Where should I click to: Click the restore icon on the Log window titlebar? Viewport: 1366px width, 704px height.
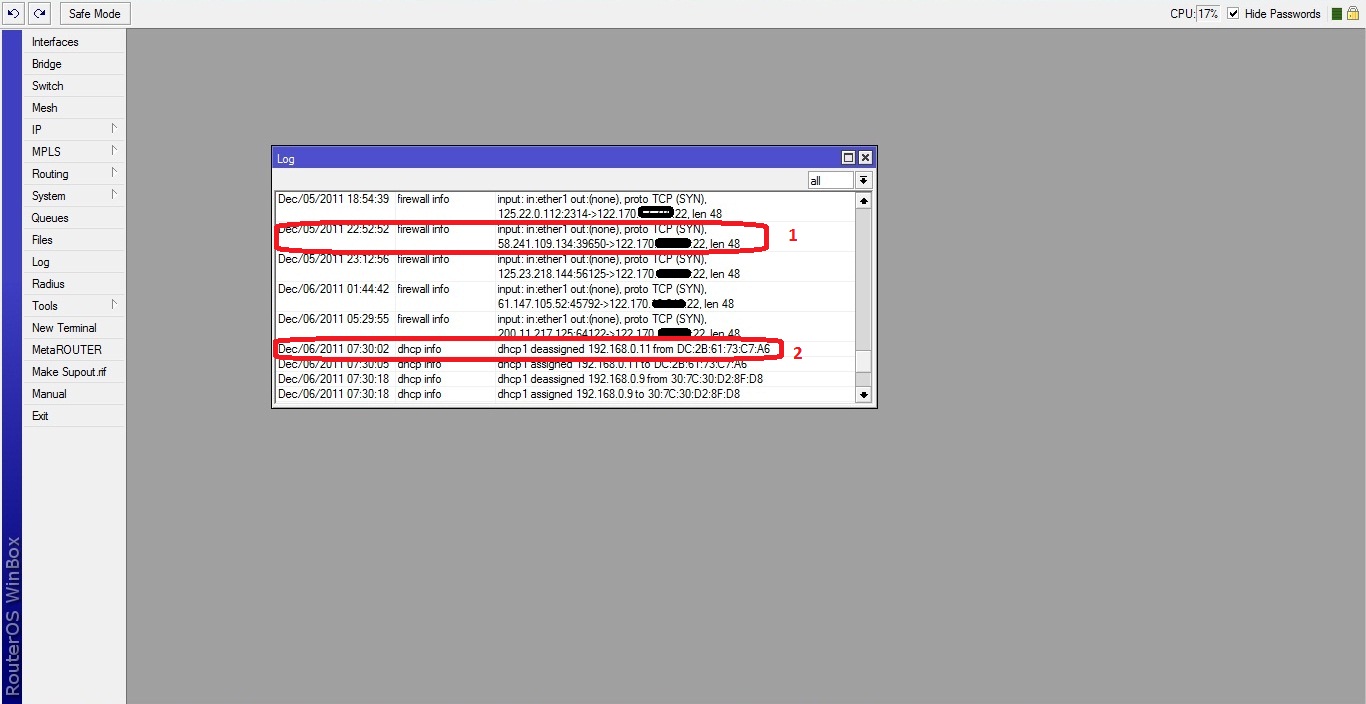click(848, 157)
